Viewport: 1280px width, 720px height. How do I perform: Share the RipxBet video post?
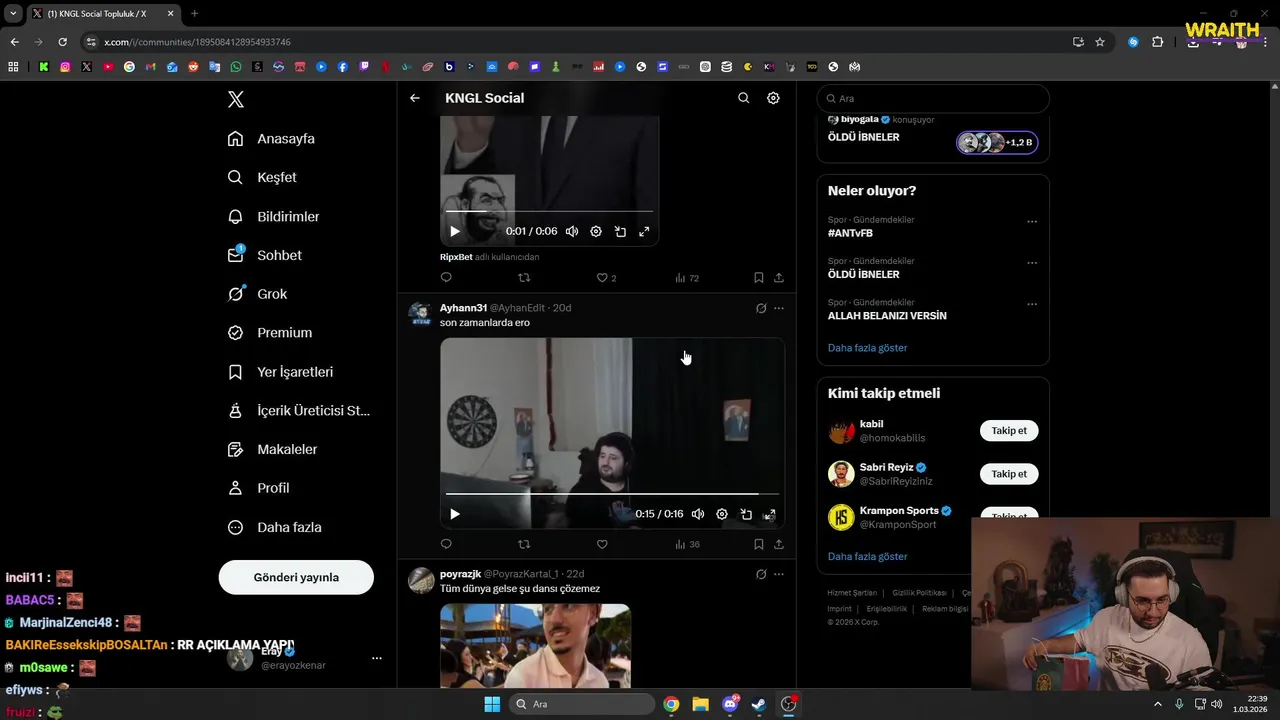(x=779, y=278)
